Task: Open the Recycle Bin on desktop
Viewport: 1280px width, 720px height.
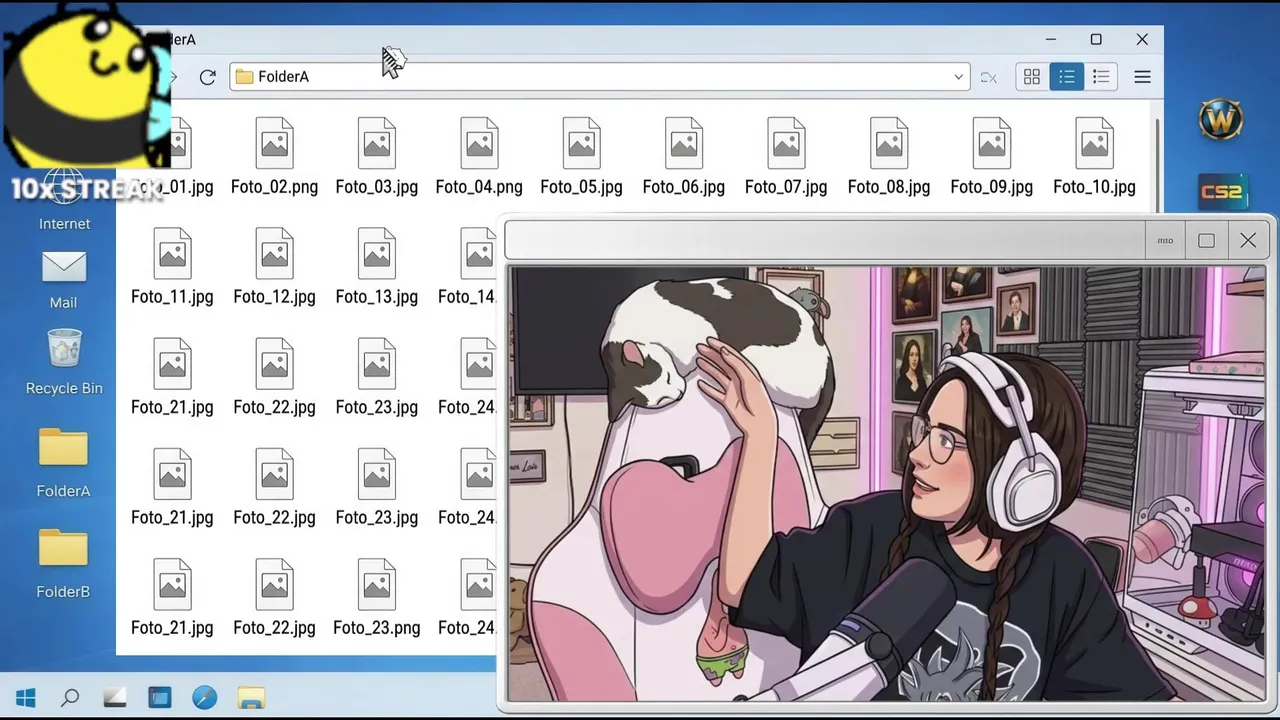Action: tap(64, 362)
